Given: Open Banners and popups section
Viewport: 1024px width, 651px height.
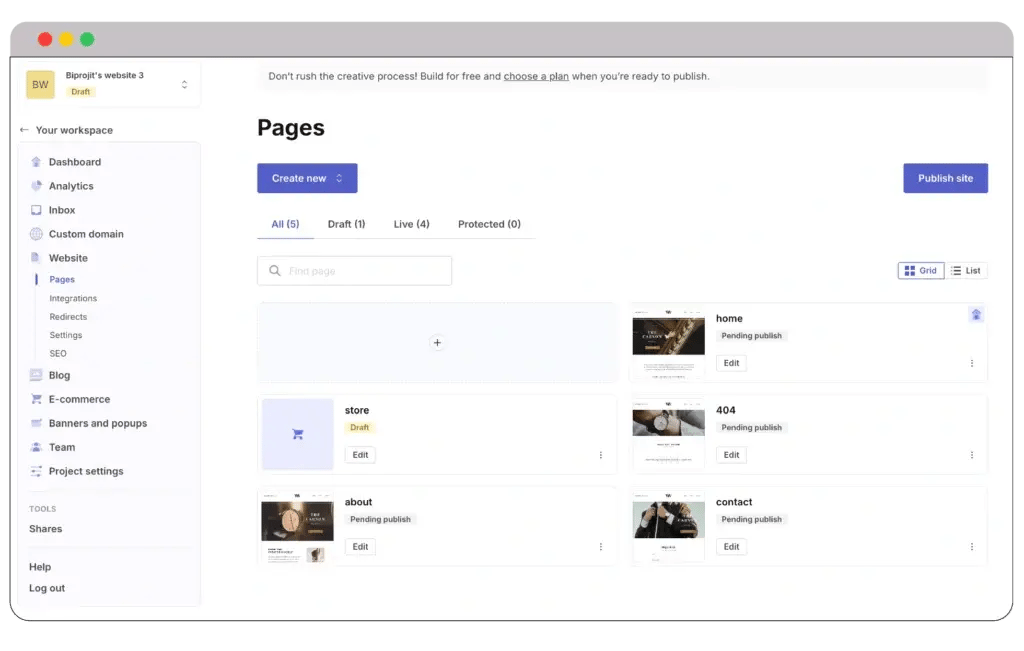Looking at the screenshot, I should click(97, 423).
